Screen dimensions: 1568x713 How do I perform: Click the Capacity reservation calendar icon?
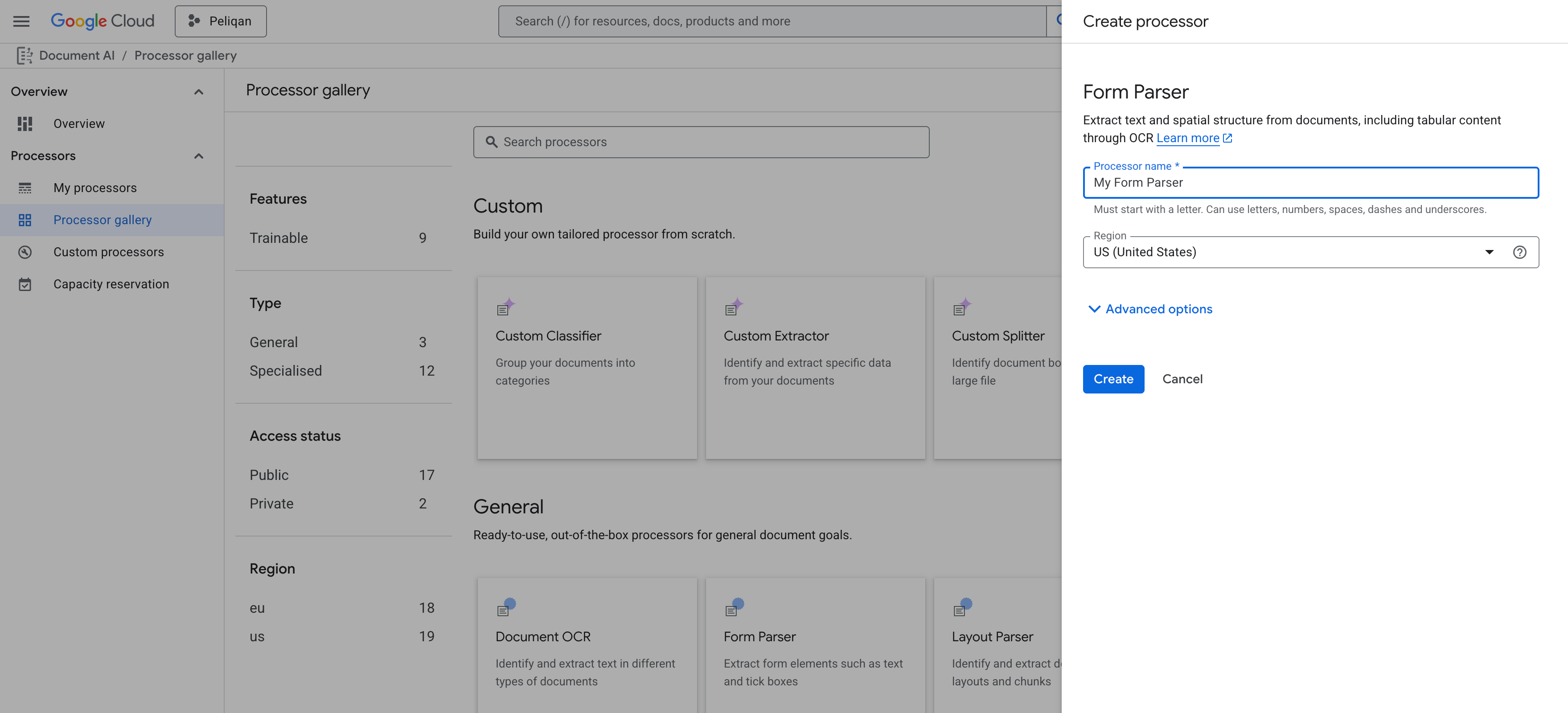[x=25, y=284]
